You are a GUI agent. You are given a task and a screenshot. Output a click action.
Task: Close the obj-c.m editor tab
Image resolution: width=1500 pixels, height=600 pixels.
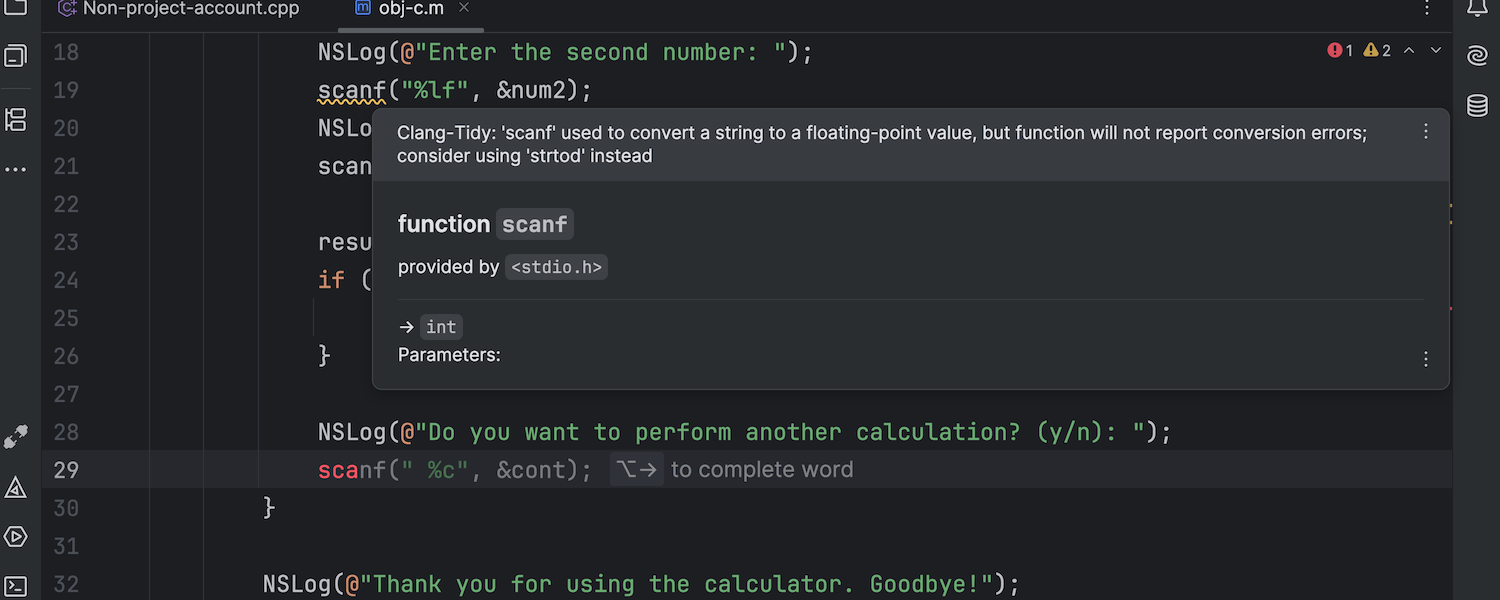click(x=464, y=8)
